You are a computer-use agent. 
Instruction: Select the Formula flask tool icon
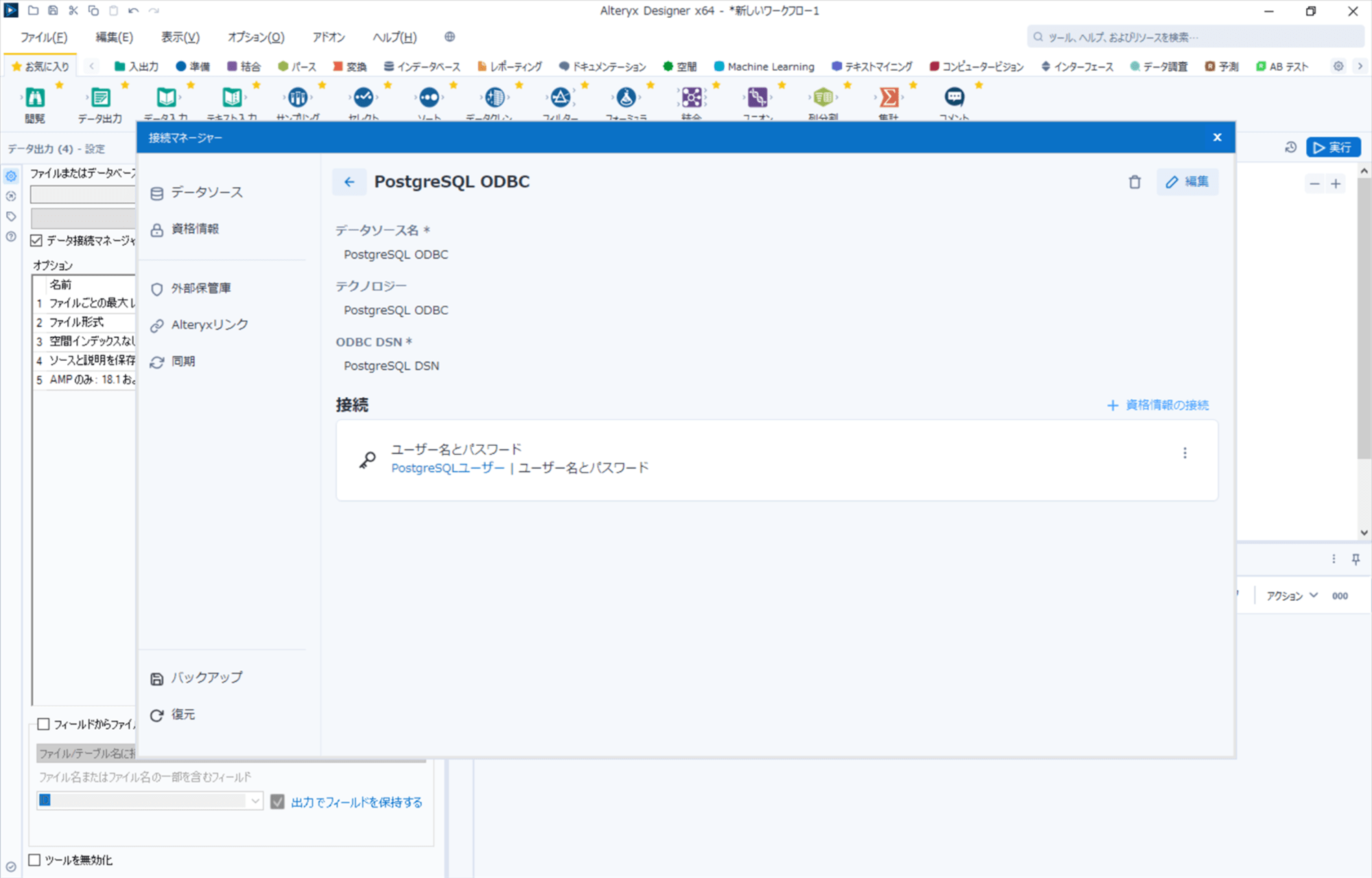click(626, 97)
